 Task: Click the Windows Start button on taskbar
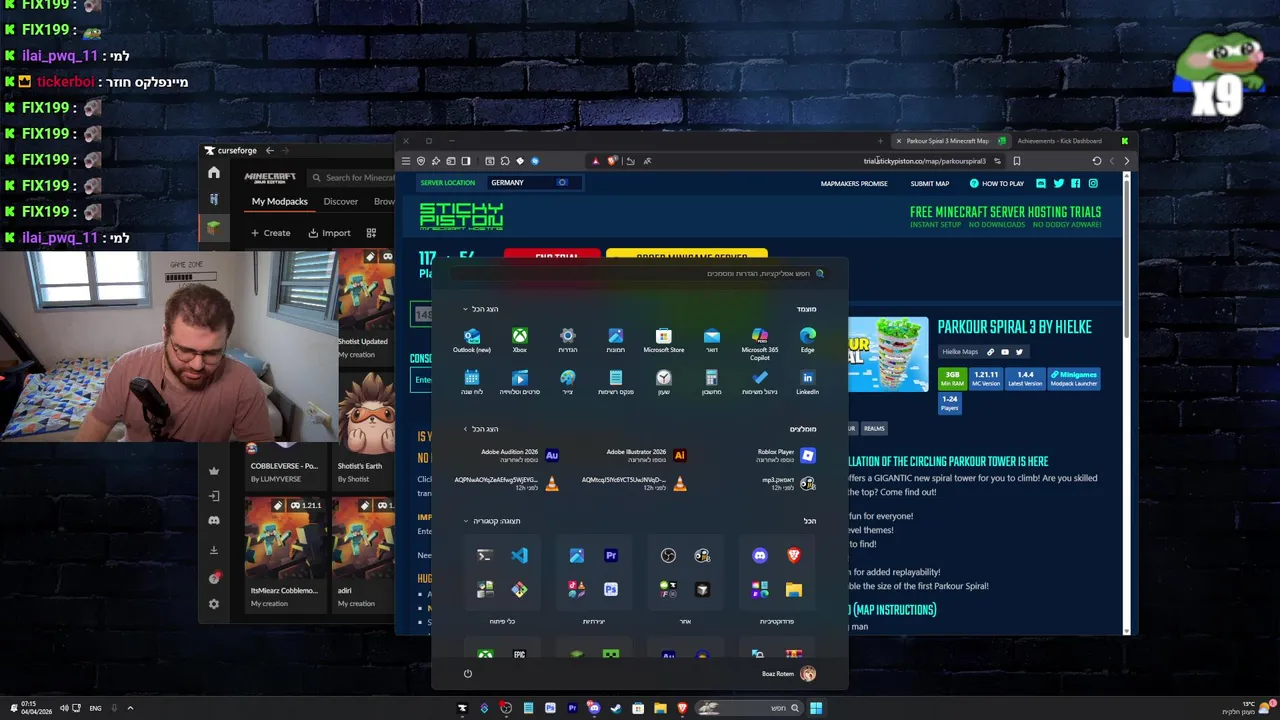(x=816, y=708)
